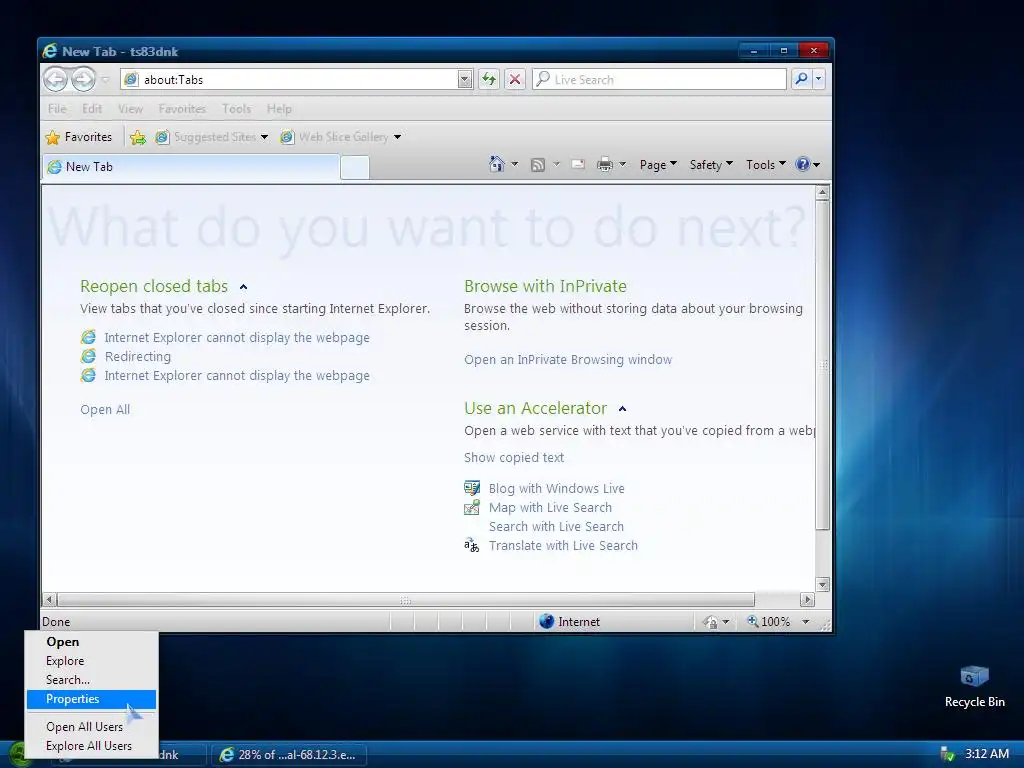Screen dimensions: 1024x768
Task: Click the Protected Mode lock icon in status bar
Action: pos(711,622)
